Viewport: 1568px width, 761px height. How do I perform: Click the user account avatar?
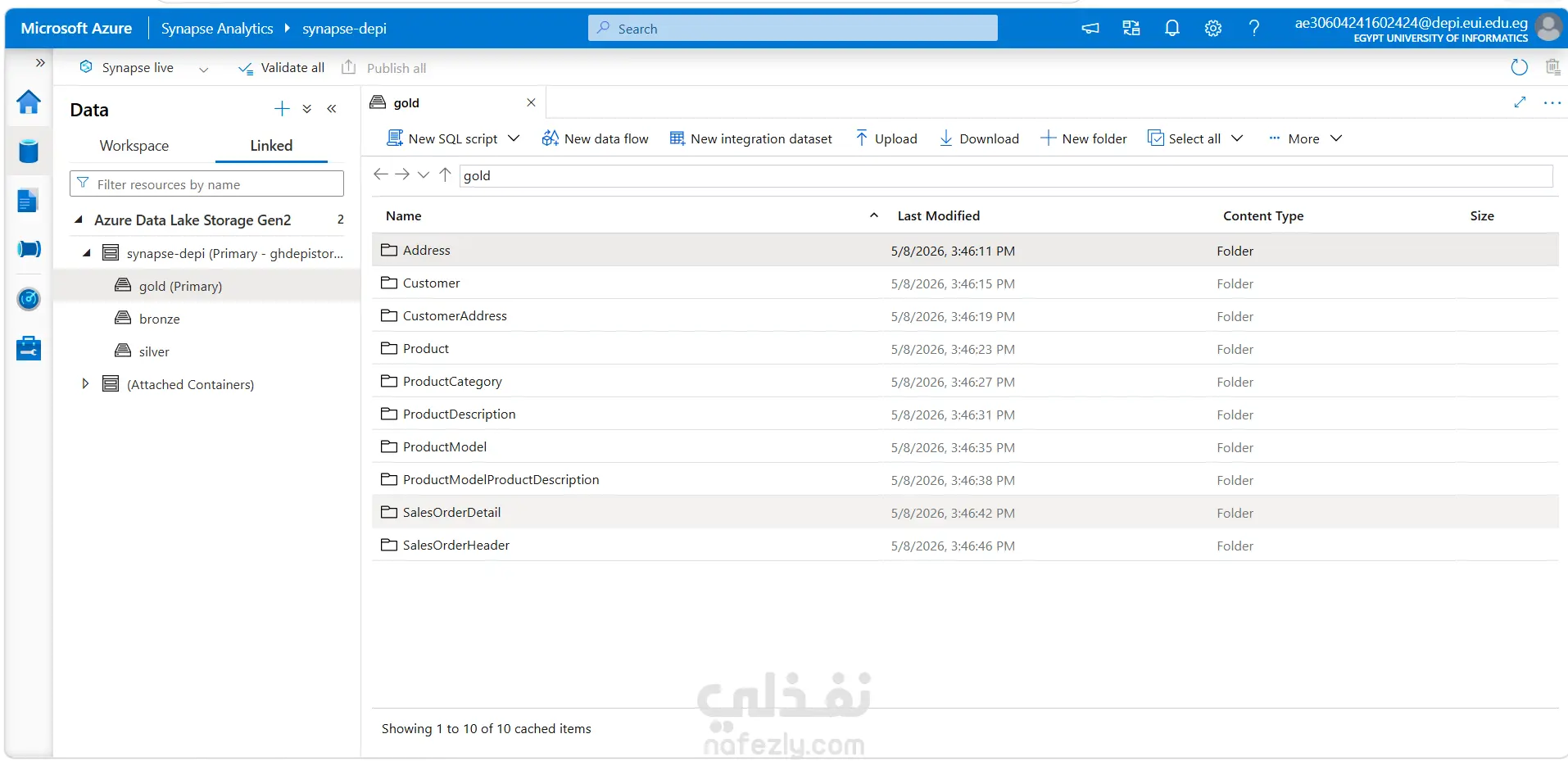click(x=1548, y=27)
